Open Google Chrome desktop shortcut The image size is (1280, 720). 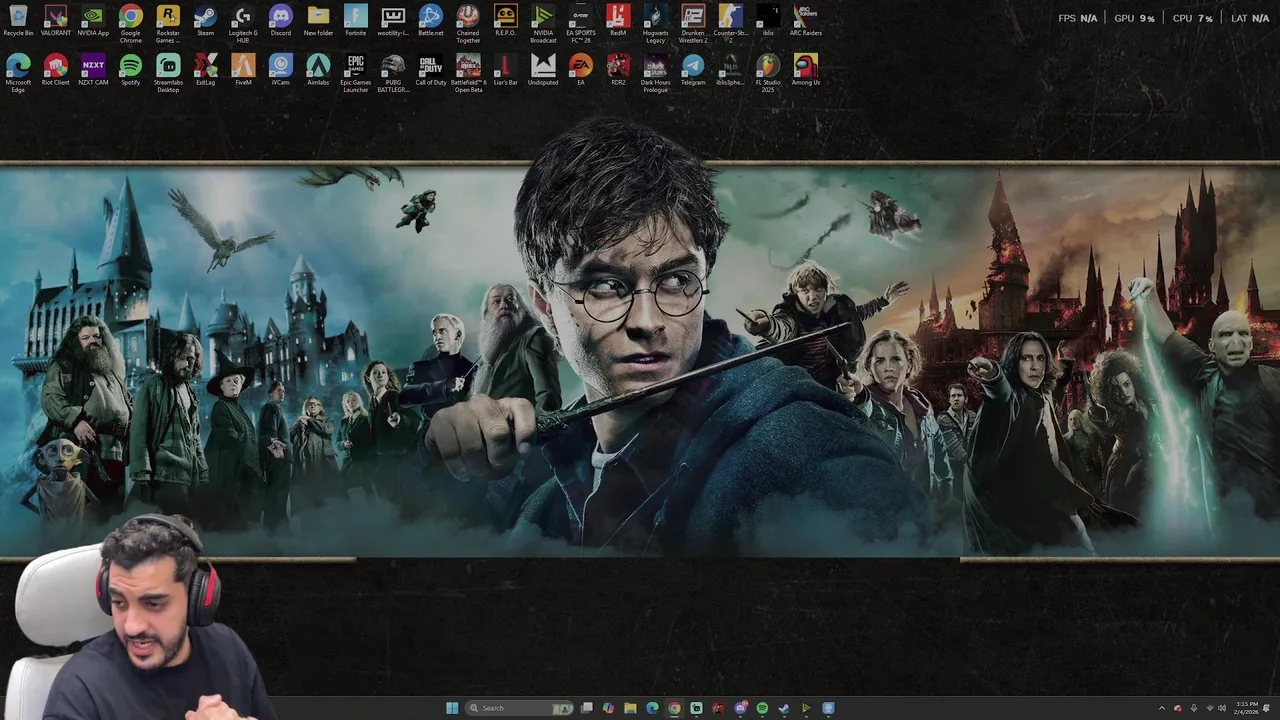click(x=131, y=24)
